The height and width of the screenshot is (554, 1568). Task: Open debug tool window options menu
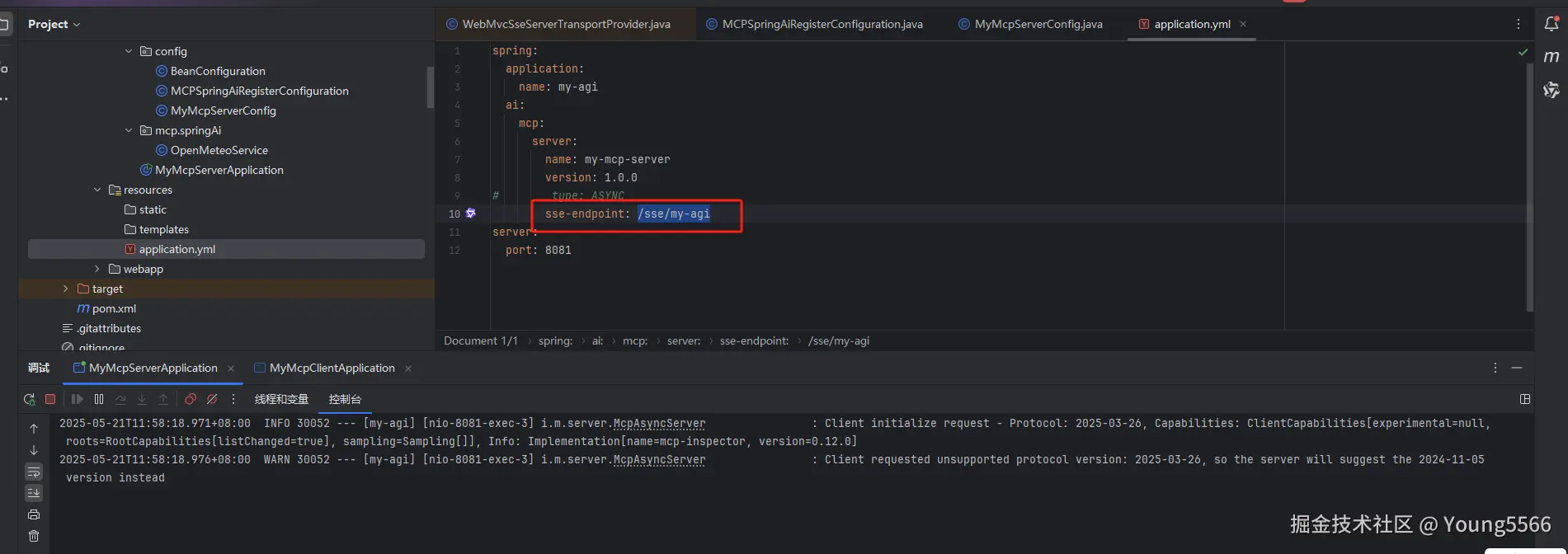coord(1495,368)
